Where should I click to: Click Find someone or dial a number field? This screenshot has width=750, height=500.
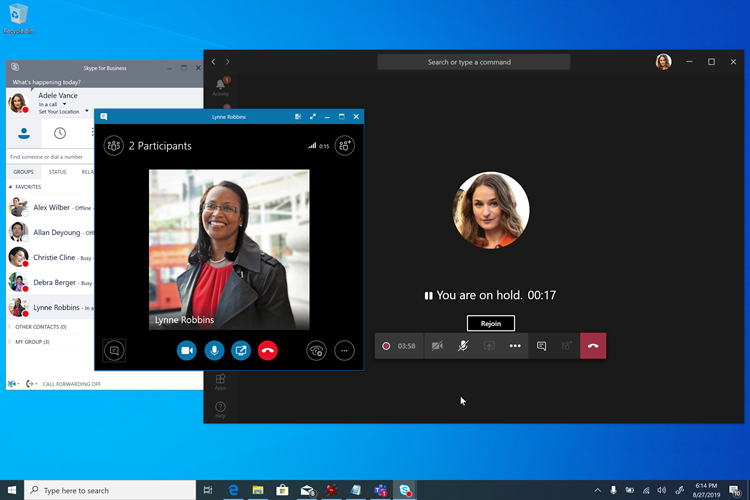(50, 157)
